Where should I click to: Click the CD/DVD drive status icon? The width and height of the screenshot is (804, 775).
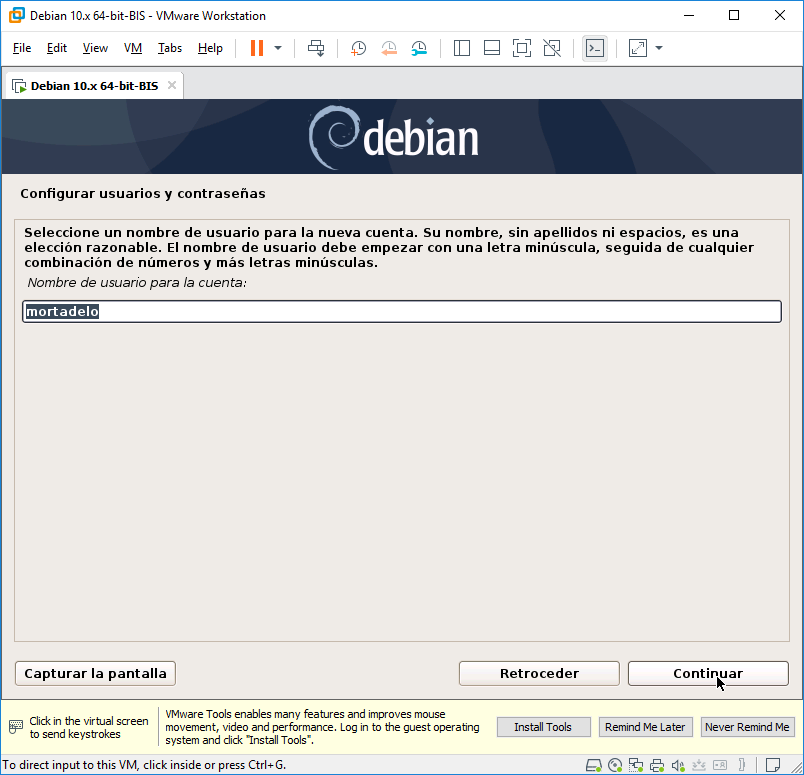pyautogui.click(x=615, y=766)
